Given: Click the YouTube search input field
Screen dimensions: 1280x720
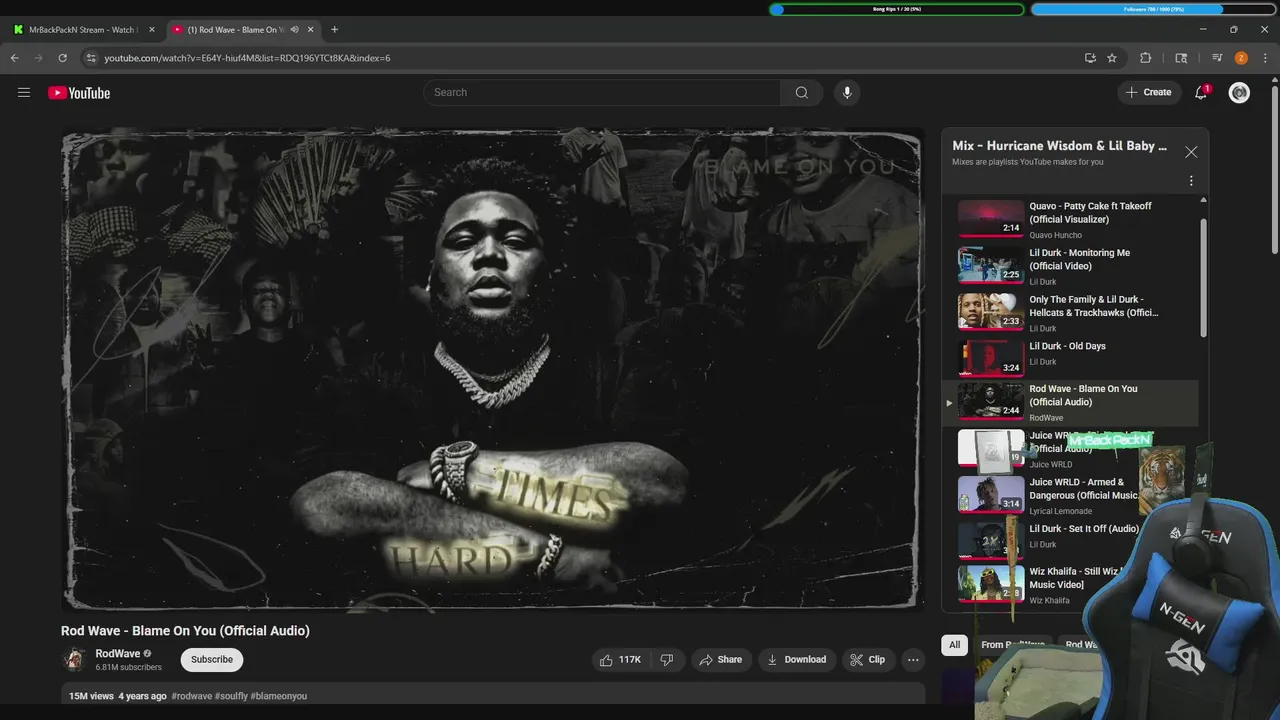Looking at the screenshot, I should coord(602,93).
